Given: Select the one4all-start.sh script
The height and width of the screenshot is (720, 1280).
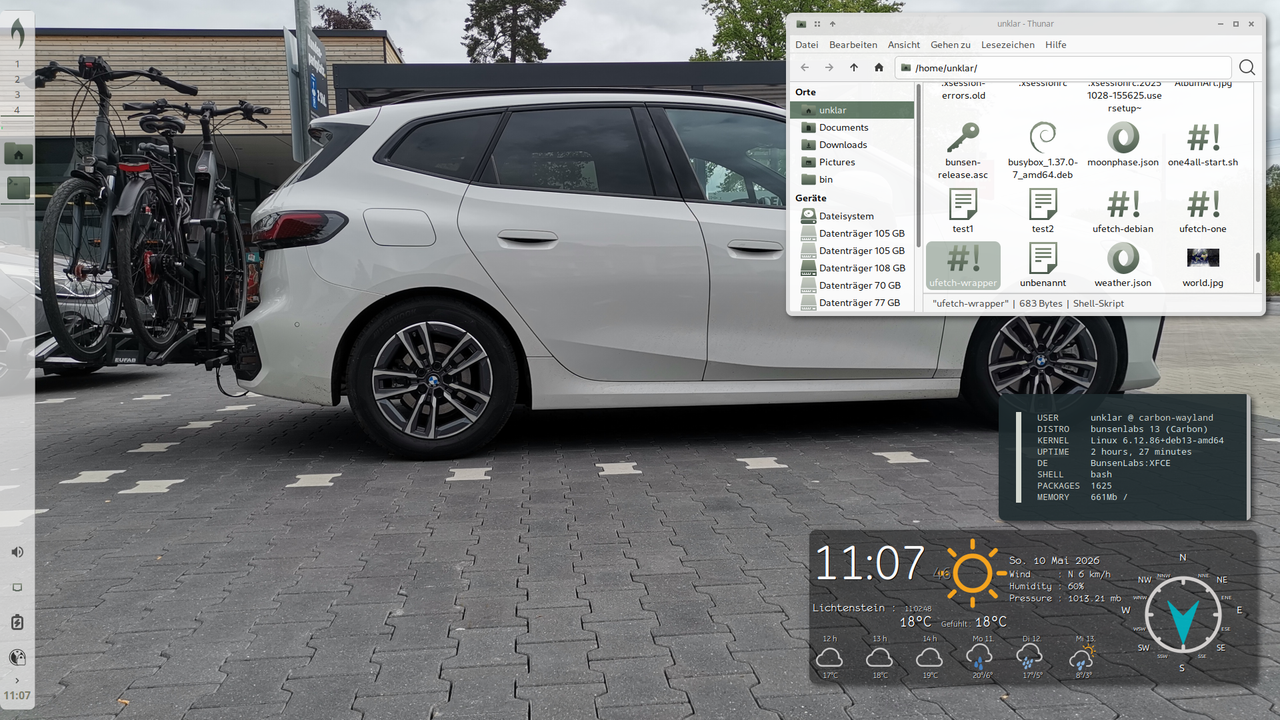Looking at the screenshot, I should pos(1203,145).
